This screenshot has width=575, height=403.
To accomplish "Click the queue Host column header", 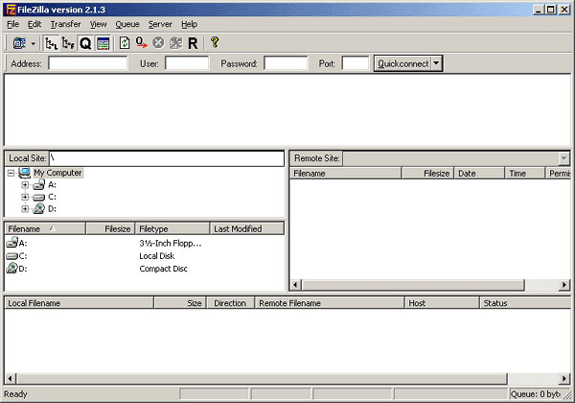I will click(x=442, y=303).
